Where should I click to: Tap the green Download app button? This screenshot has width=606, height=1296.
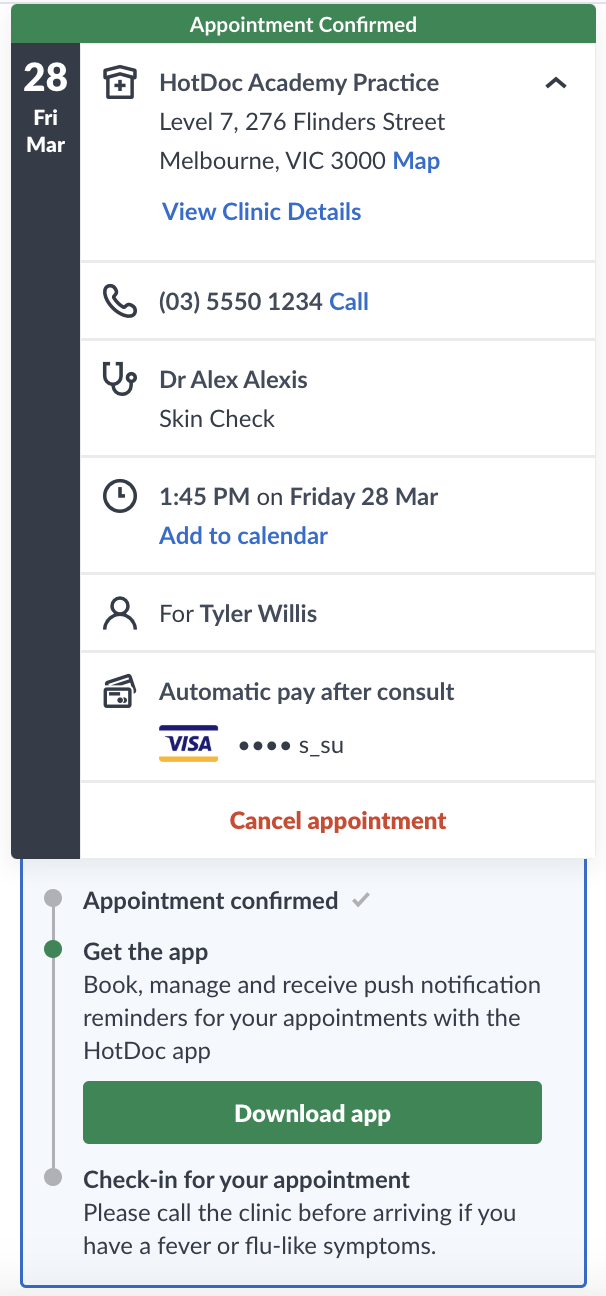312,1113
